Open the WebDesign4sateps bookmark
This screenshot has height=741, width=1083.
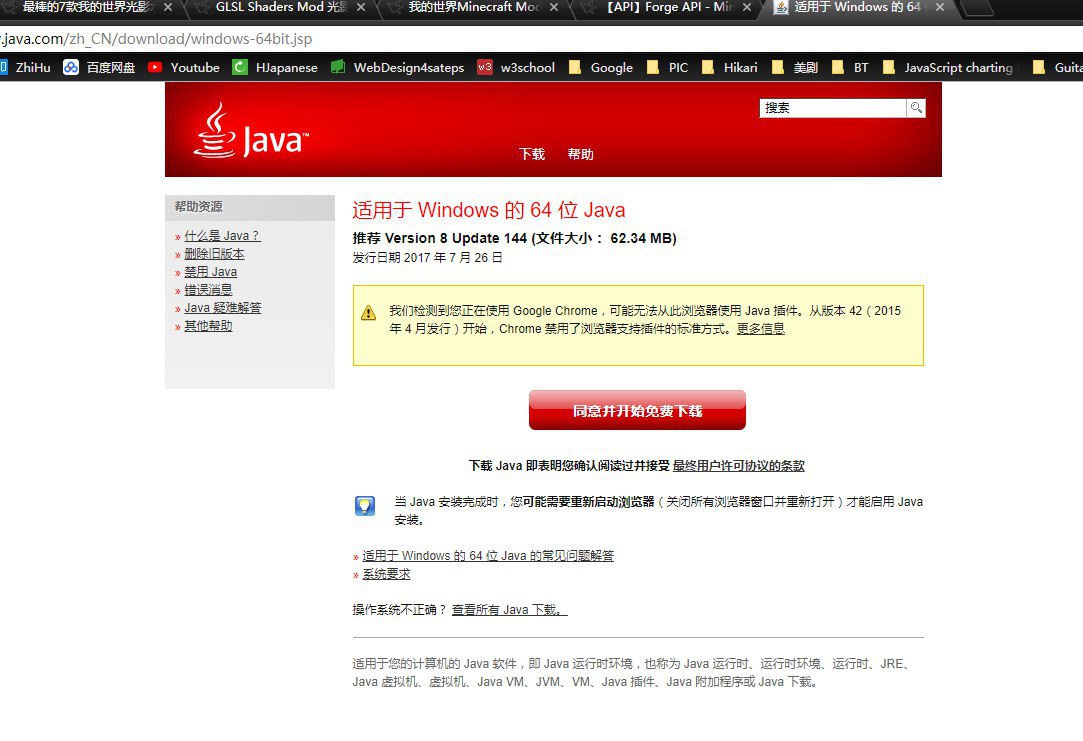pos(397,68)
